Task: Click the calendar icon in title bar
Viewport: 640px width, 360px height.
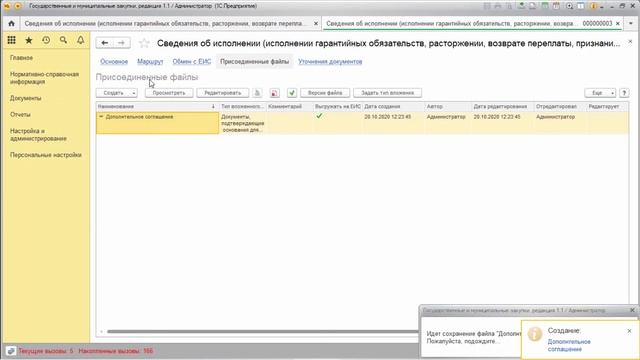Action: [x=556, y=6]
